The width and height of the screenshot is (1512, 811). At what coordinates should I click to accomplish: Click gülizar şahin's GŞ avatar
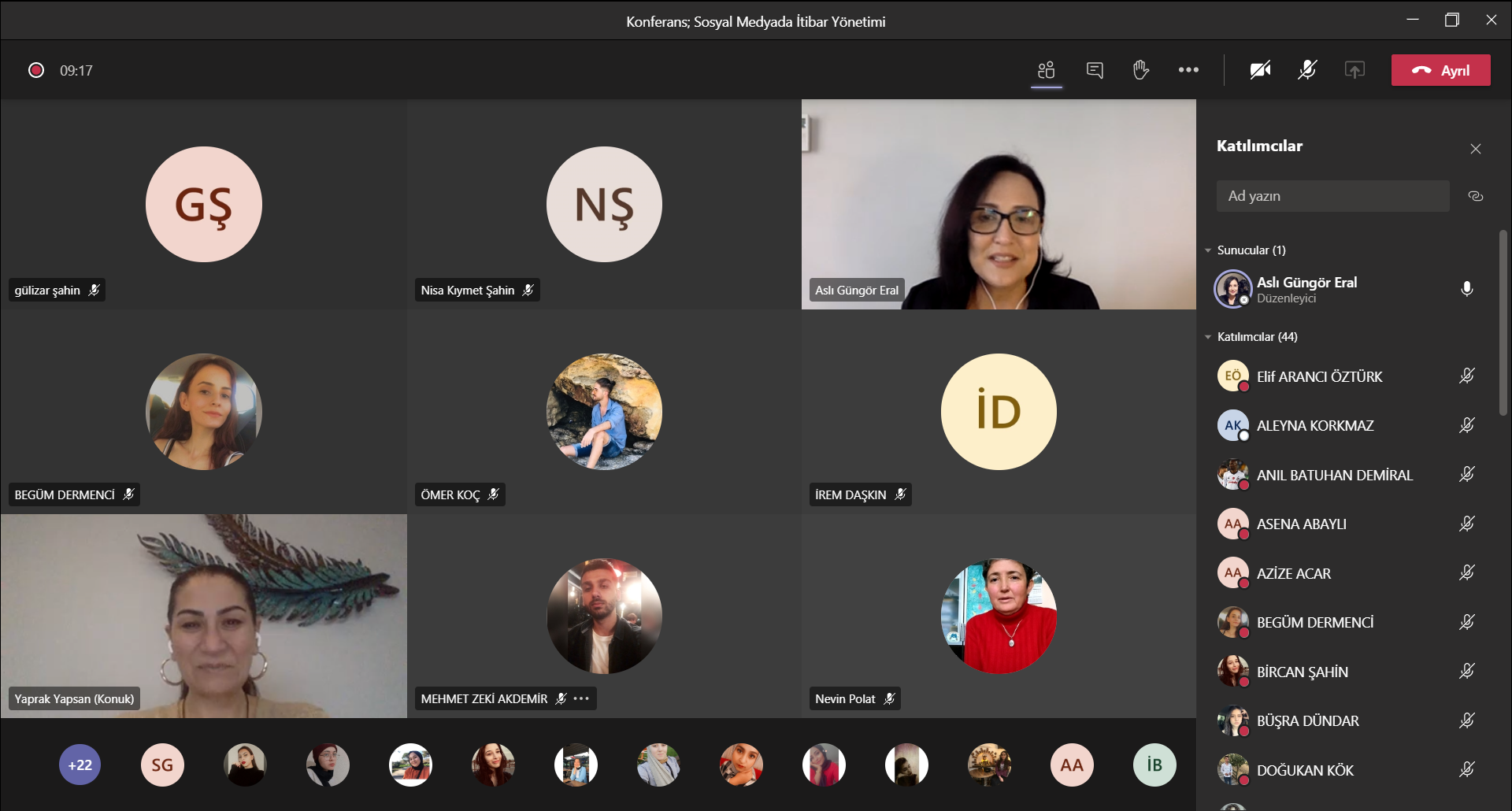pos(204,205)
